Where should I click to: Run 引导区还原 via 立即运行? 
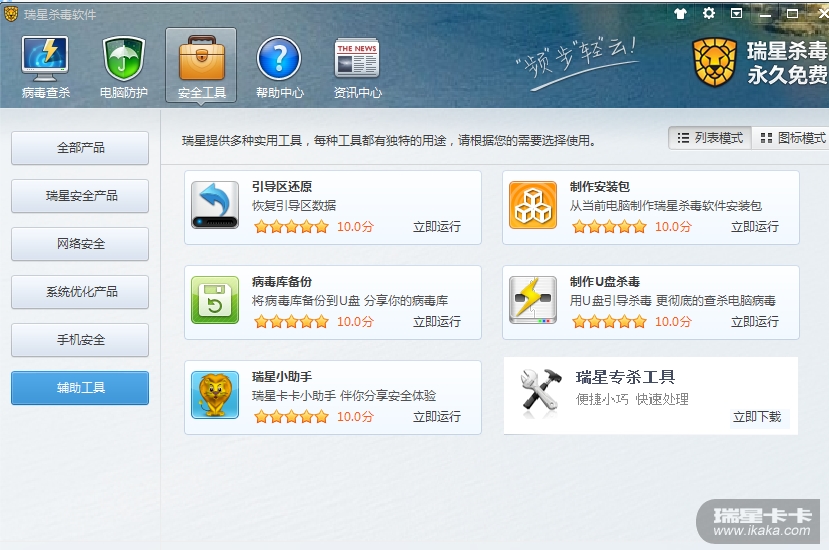[437, 227]
